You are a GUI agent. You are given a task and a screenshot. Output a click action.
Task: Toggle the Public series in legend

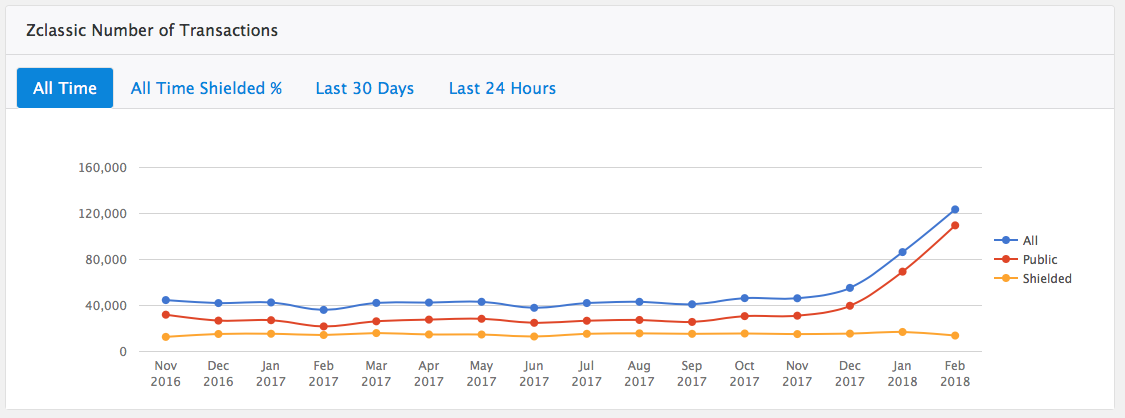pos(1026,260)
